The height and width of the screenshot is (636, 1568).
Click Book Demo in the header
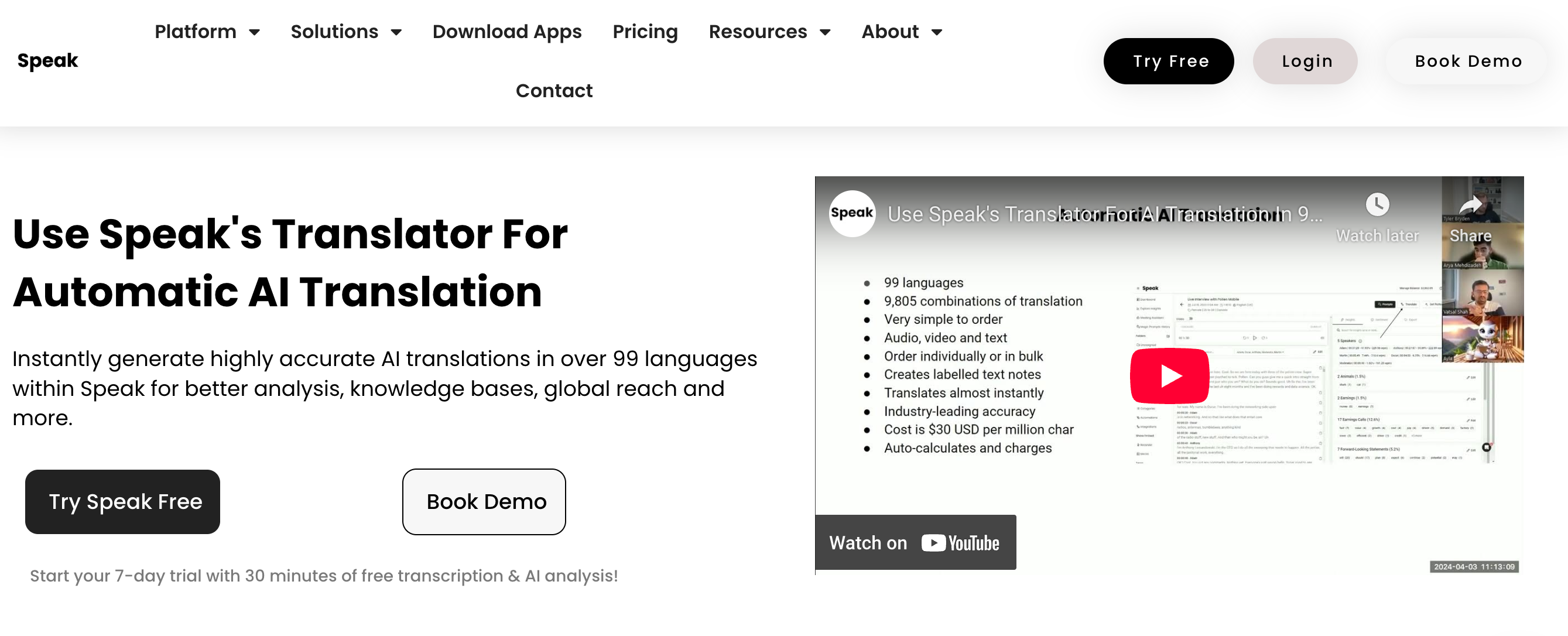[x=1467, y=61]
